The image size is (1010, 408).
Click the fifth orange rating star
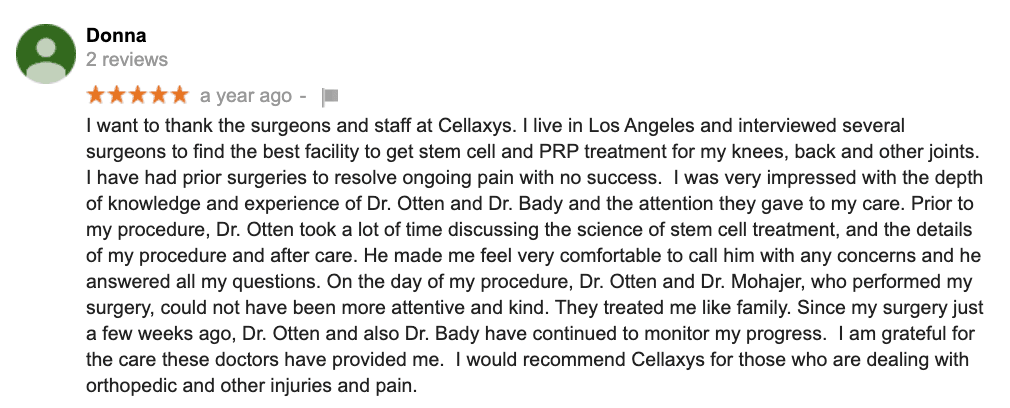coord(179,96)
